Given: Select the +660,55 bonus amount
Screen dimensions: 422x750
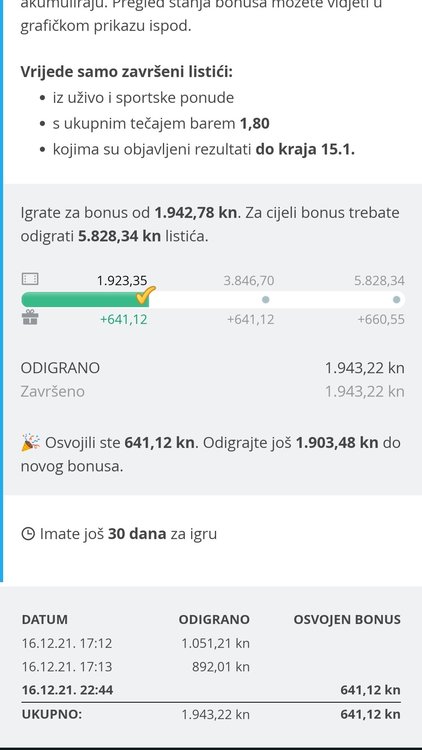Looking at the screenshot, I should click(x=381, y=319).
